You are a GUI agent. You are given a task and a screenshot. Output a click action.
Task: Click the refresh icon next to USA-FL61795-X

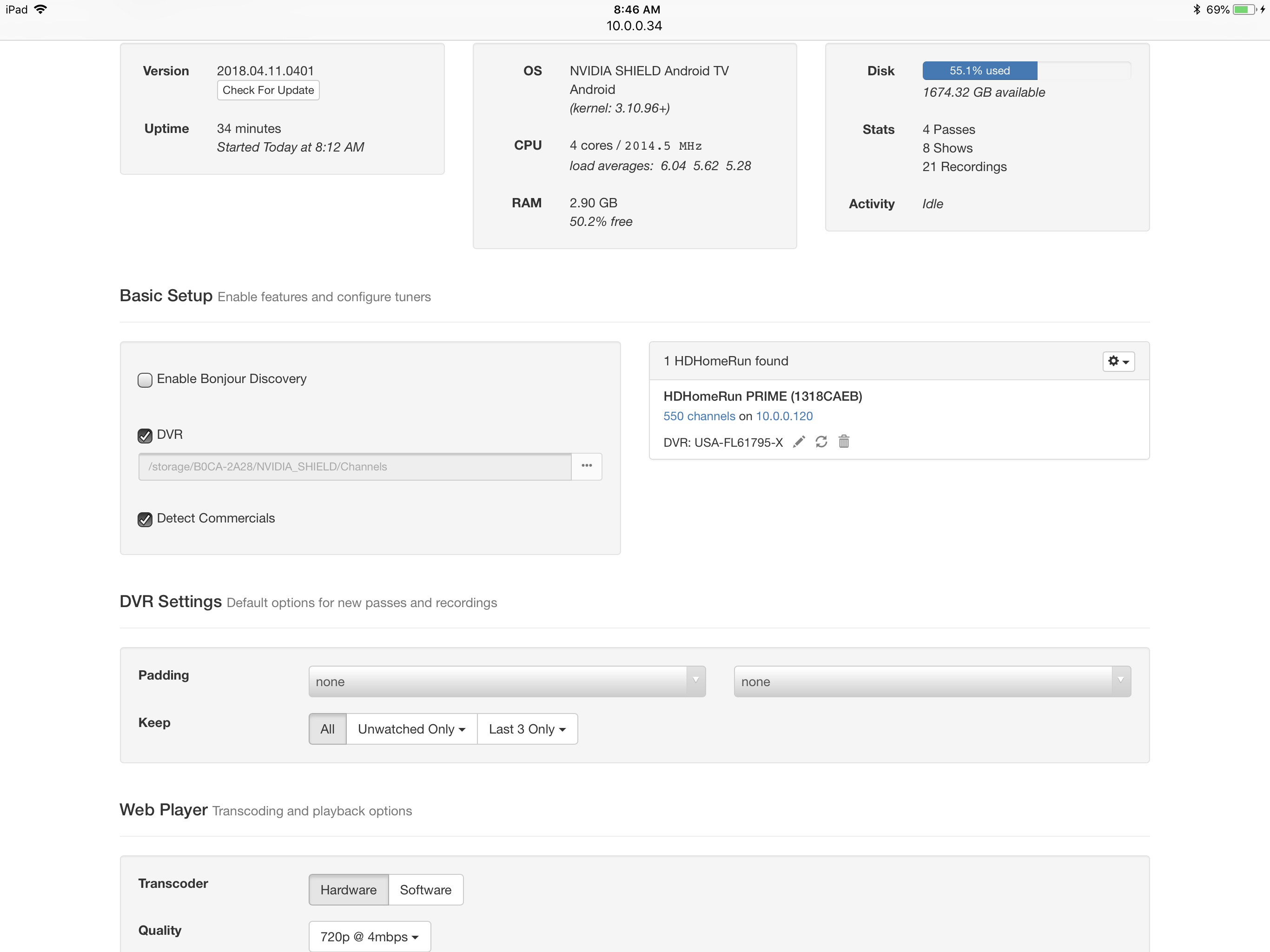coord(821,442)
